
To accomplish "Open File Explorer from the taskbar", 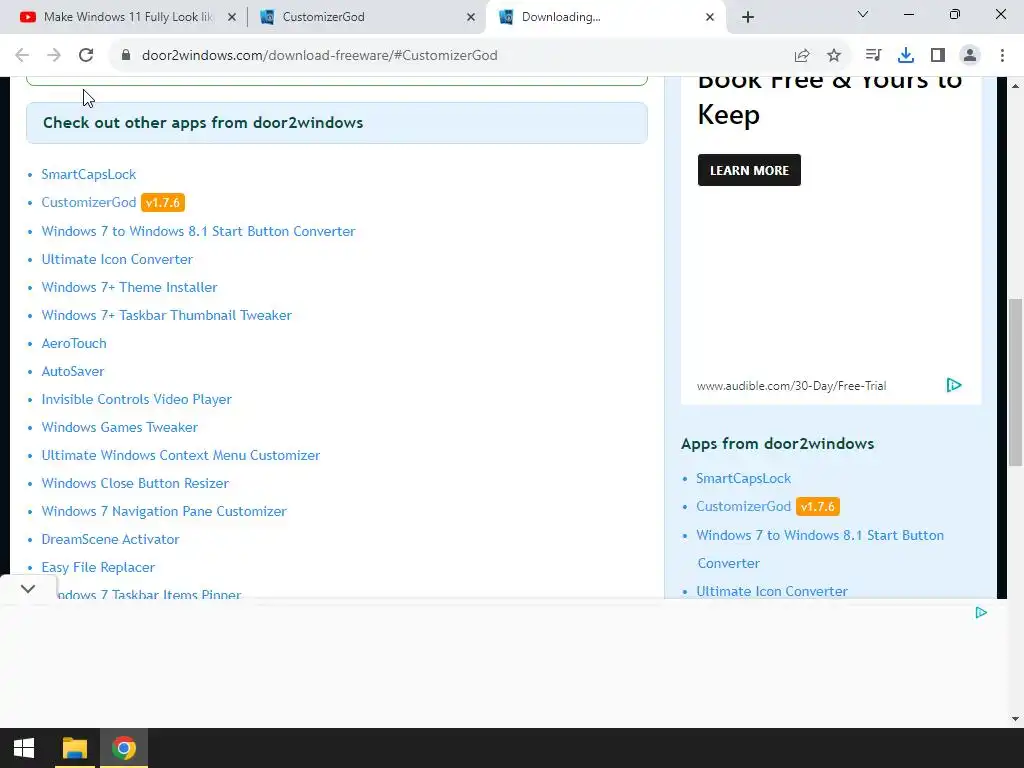I will click(x=74, y=748).
